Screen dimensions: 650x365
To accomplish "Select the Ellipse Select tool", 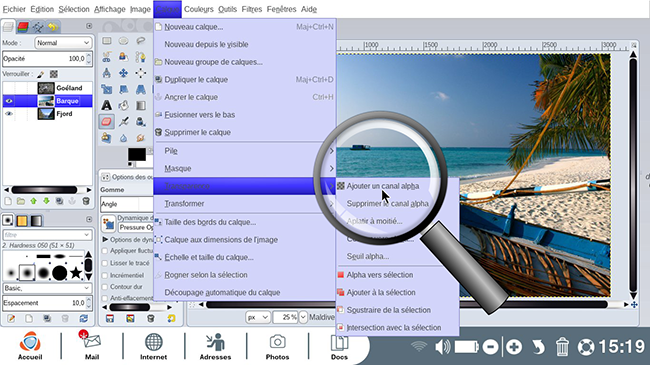I will click(124, 41).
